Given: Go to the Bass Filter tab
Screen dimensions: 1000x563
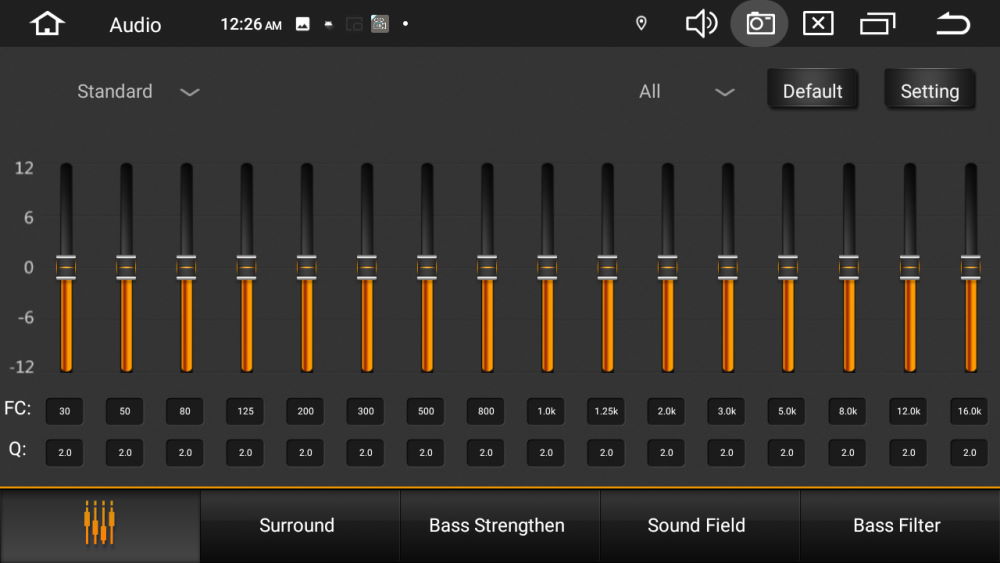Looking at the screenshot, I should click(897, 525).
